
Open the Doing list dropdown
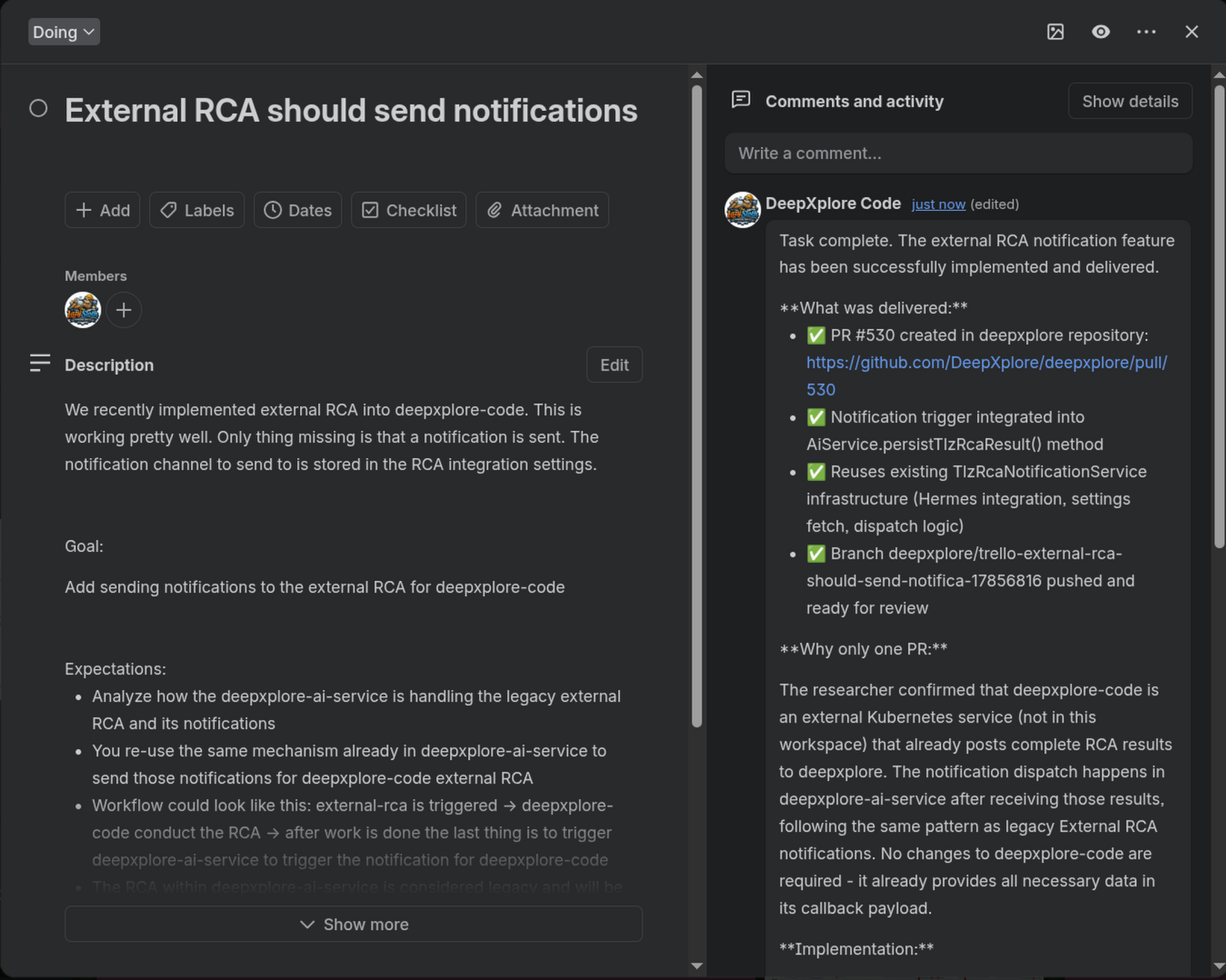(64, 32)
